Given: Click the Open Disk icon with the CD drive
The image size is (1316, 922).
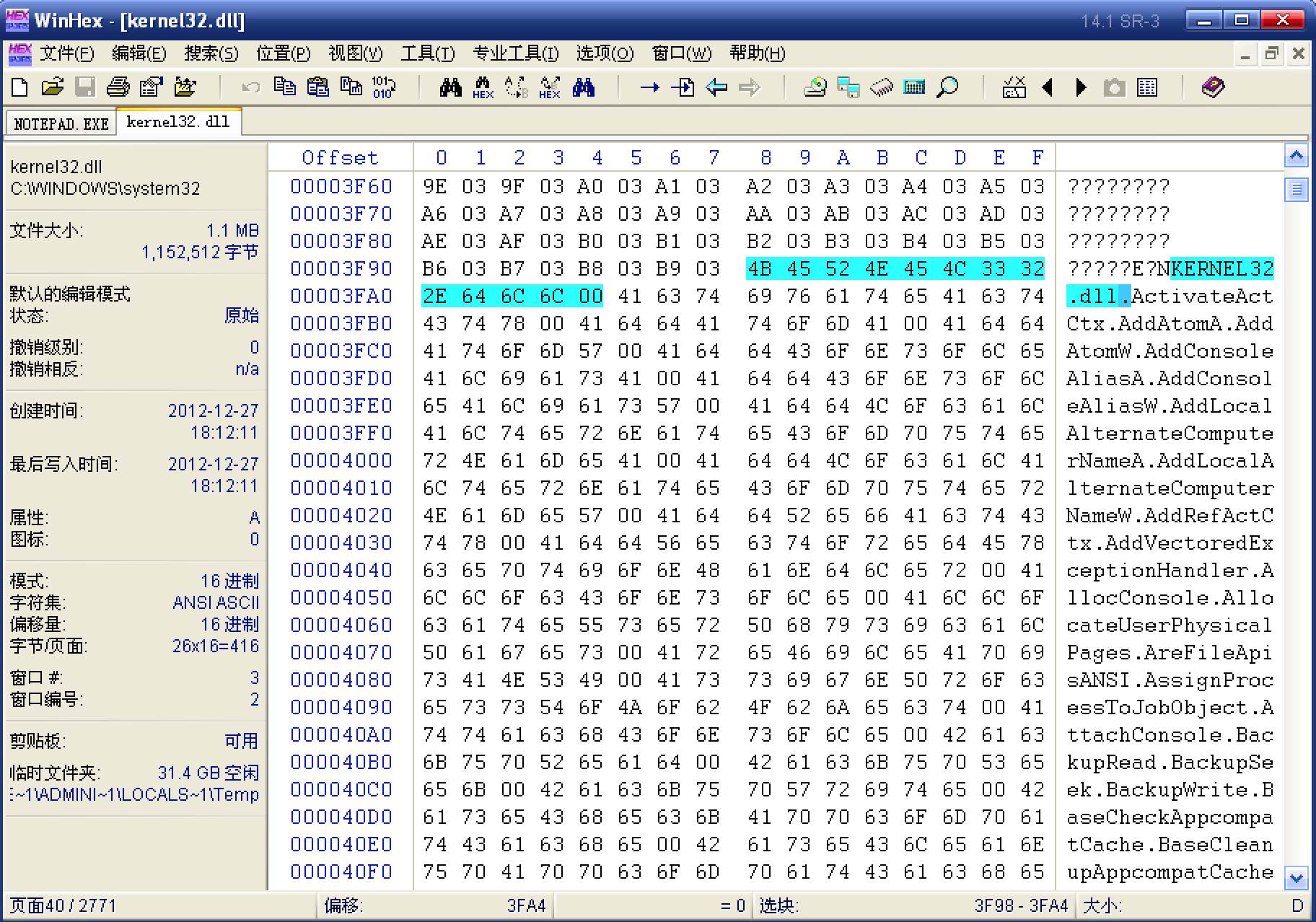Looking at the screenshot, I should (x=815, y=88).
